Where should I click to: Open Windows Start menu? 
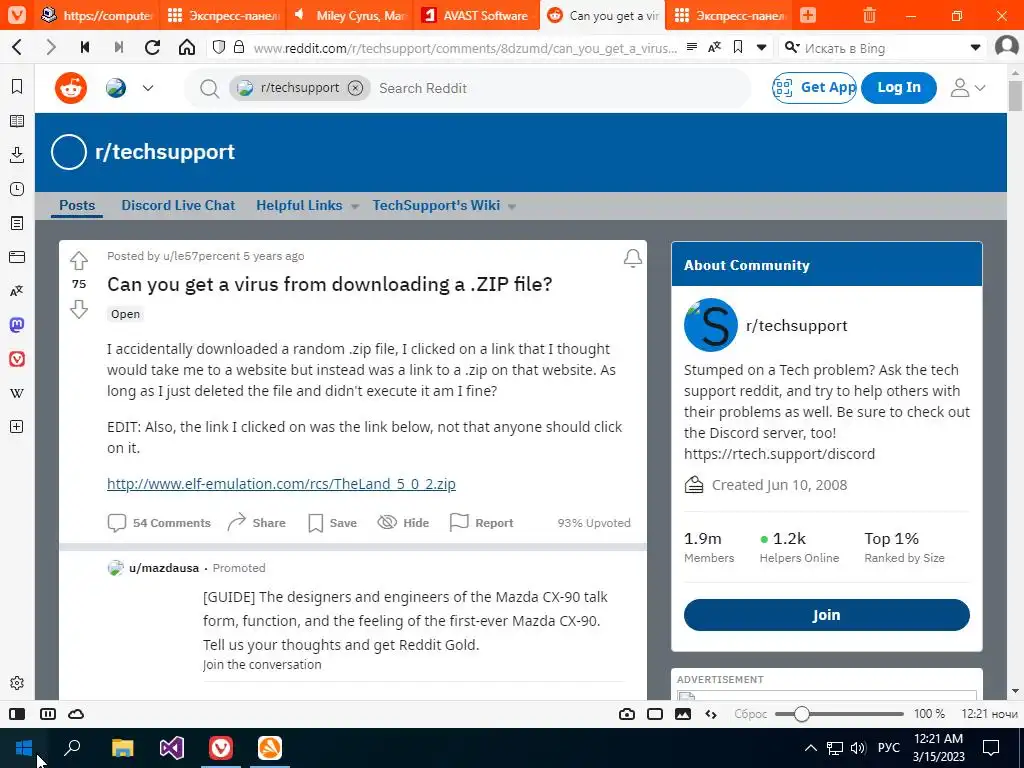click(x=24, y=748)
